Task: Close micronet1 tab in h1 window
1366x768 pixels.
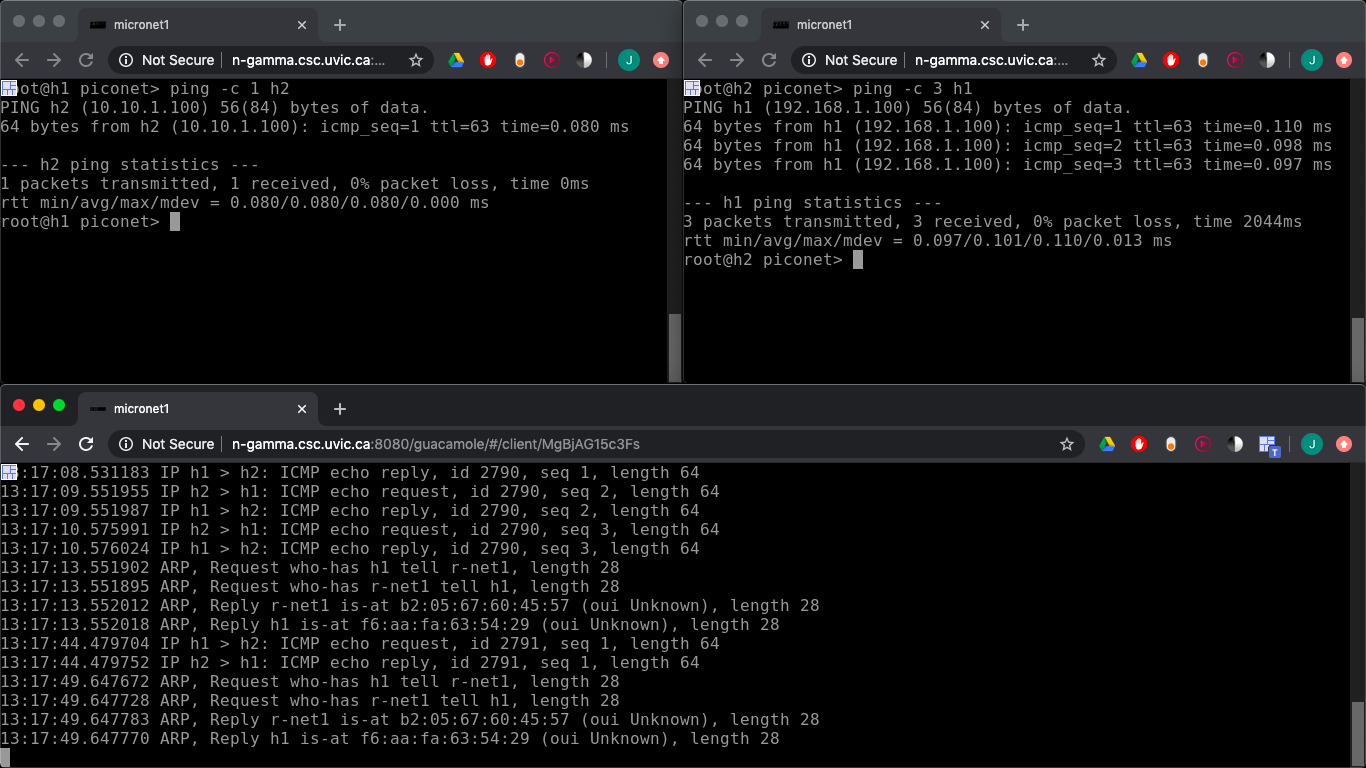Action: tap(302, 25)
